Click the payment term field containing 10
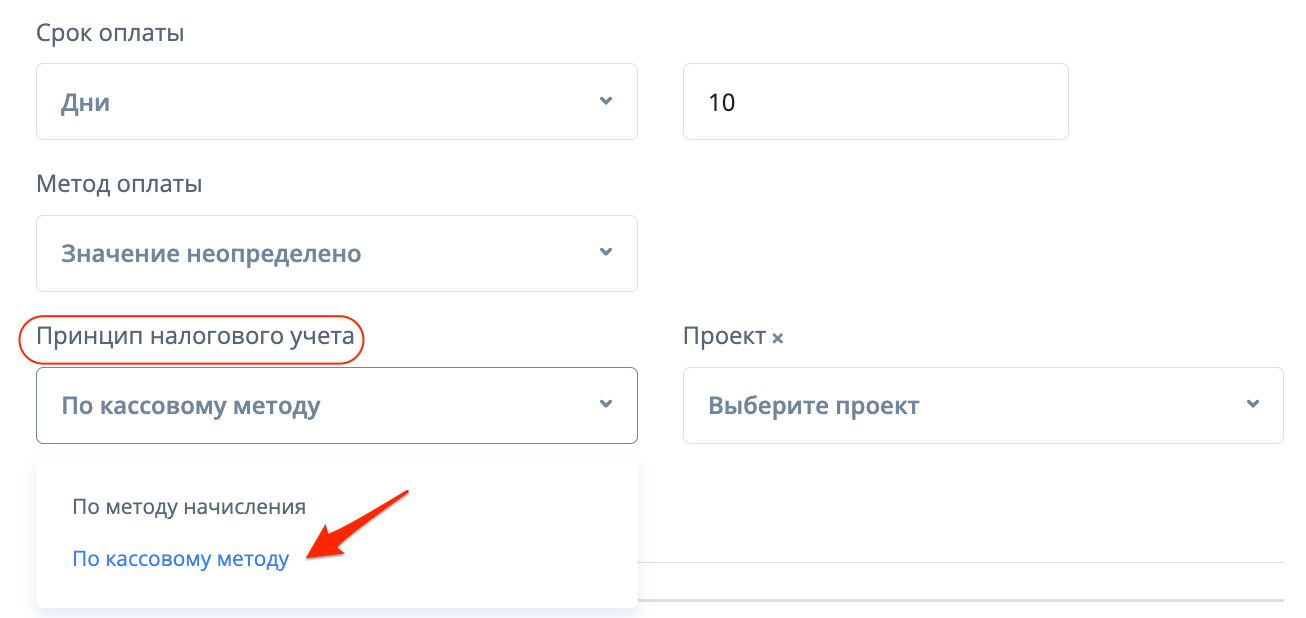The image size is (1306, 618). click(875, 102)
